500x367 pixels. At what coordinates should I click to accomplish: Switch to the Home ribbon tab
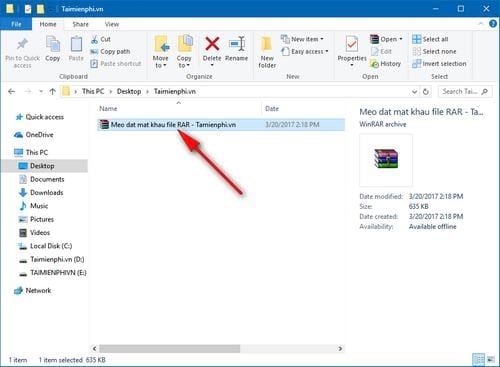point(48,24)
